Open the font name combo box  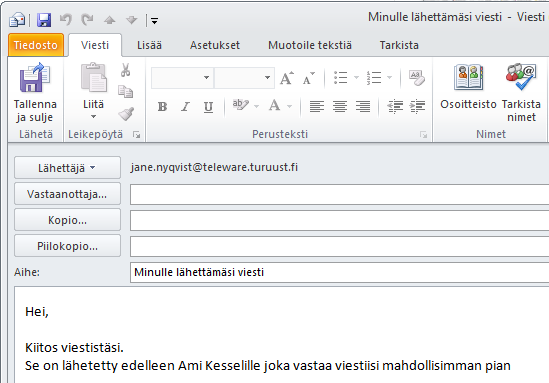pyautogui.click(x=182, y=78)
